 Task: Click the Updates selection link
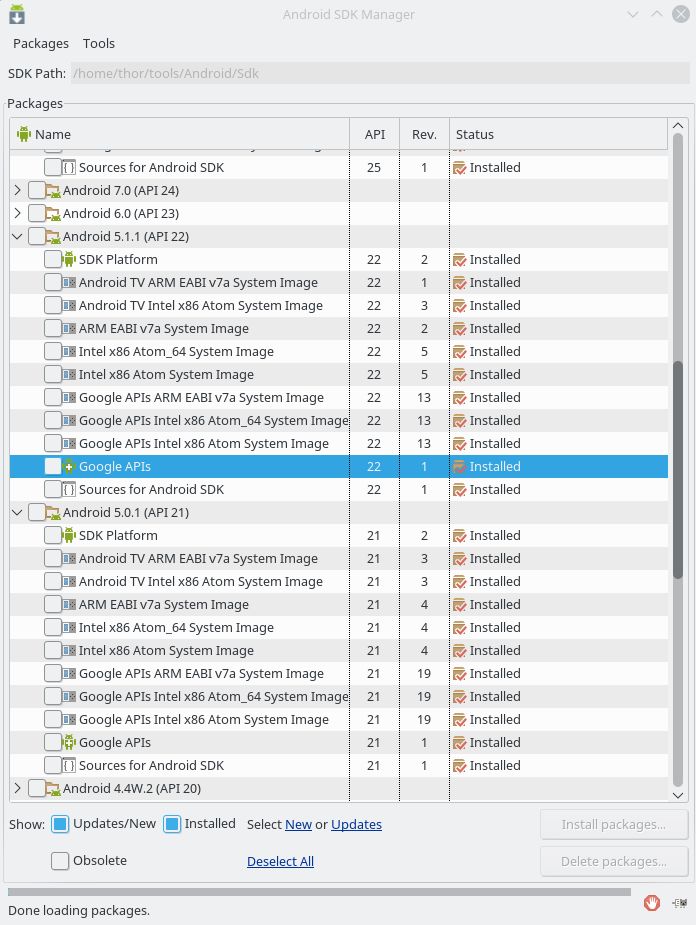tap(356, 825)
